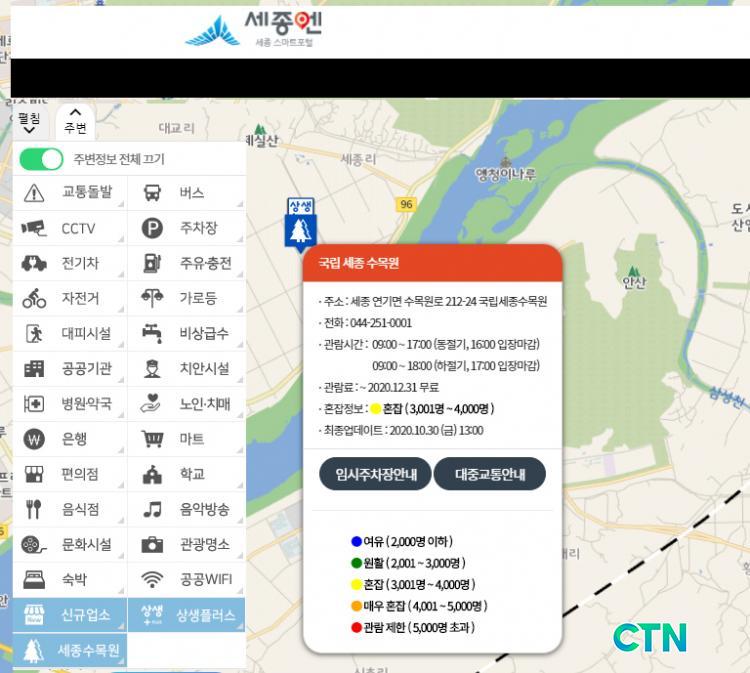Select the 비상급수 water tap icon
This screenshot has width=750, height=673.
coord(152,333)
